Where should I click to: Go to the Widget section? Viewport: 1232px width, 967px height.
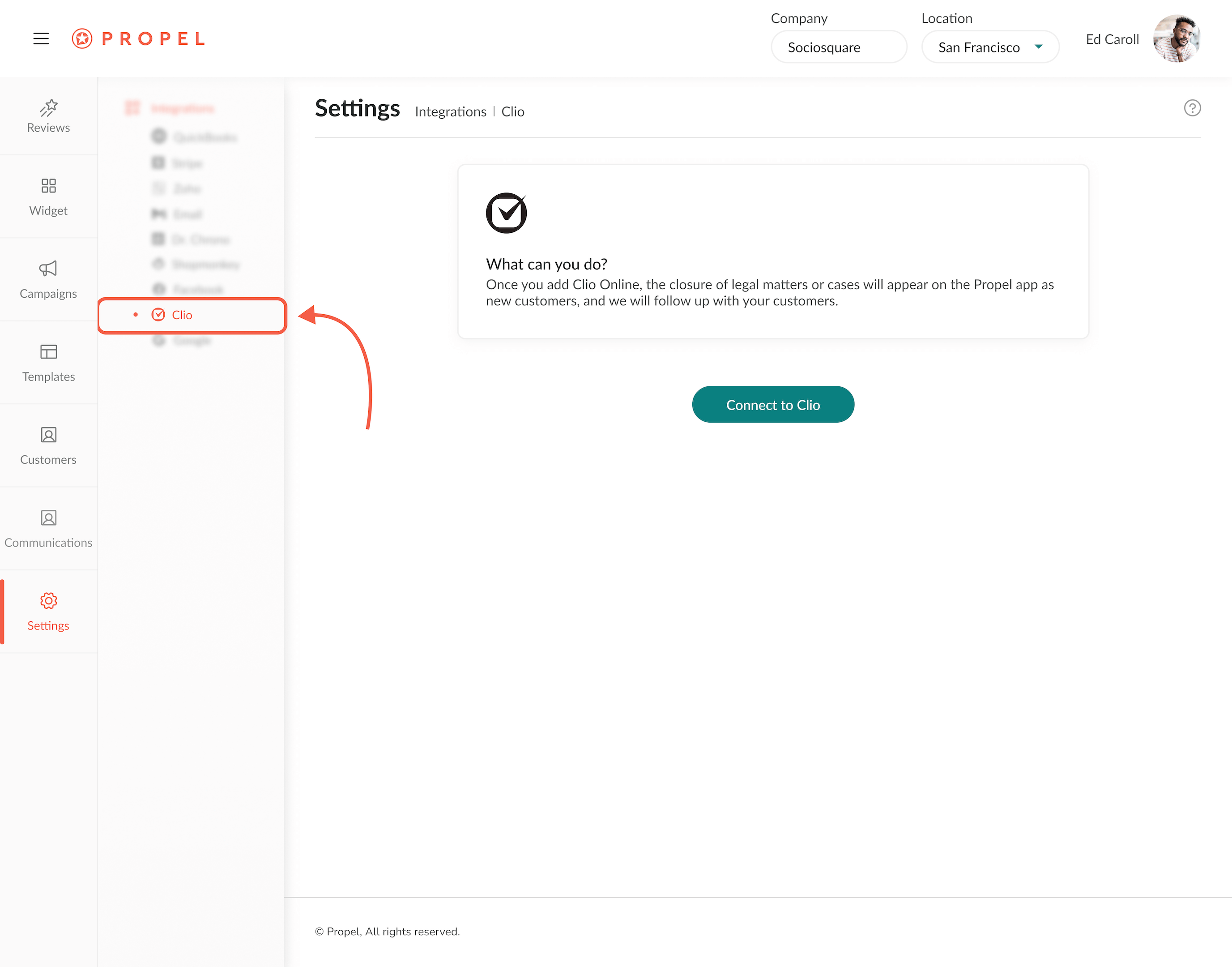[x=49, y=197]
